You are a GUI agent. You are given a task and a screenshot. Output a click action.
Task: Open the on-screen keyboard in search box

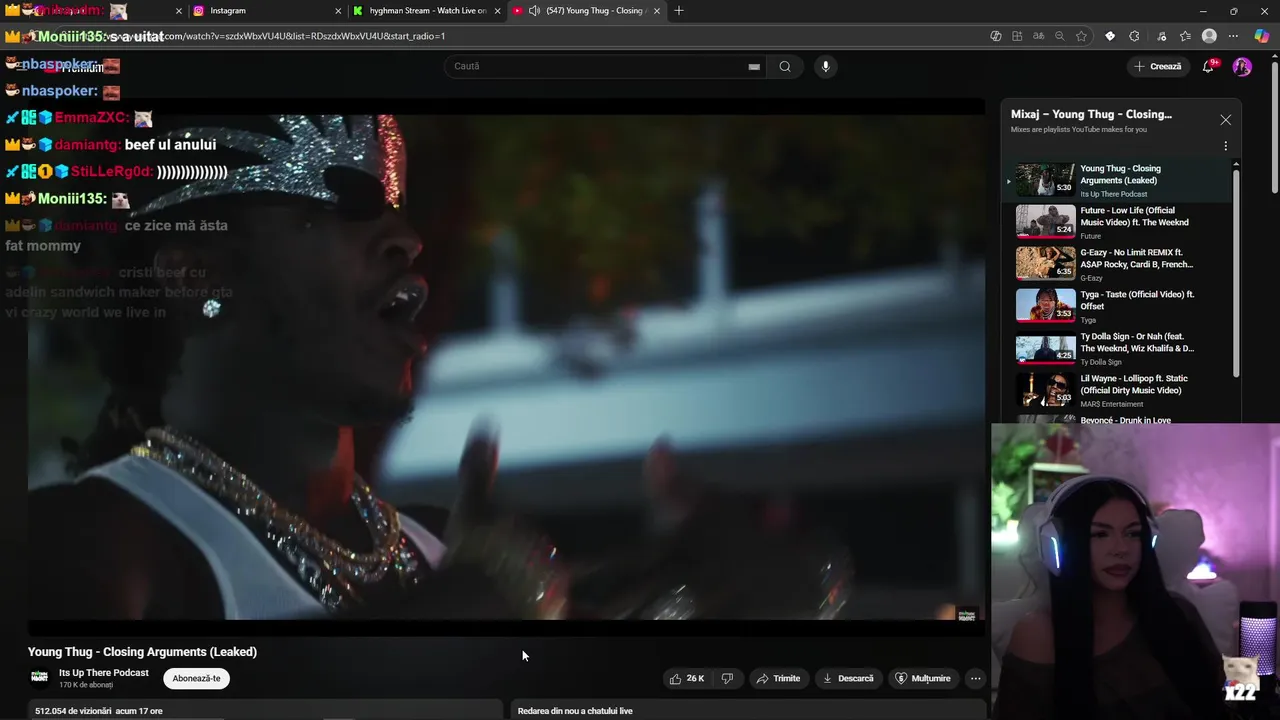click(x=754, y=67)
